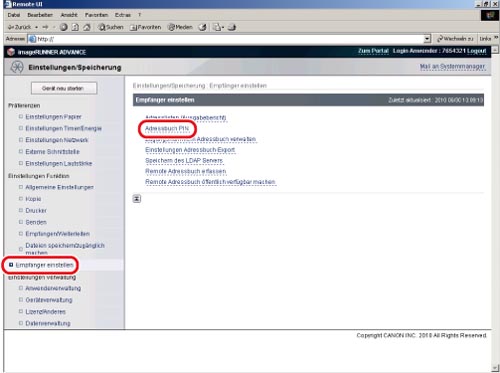Open the Favoriten menu
The height and width of the screenshot is (373, 500).
point(96,15)
